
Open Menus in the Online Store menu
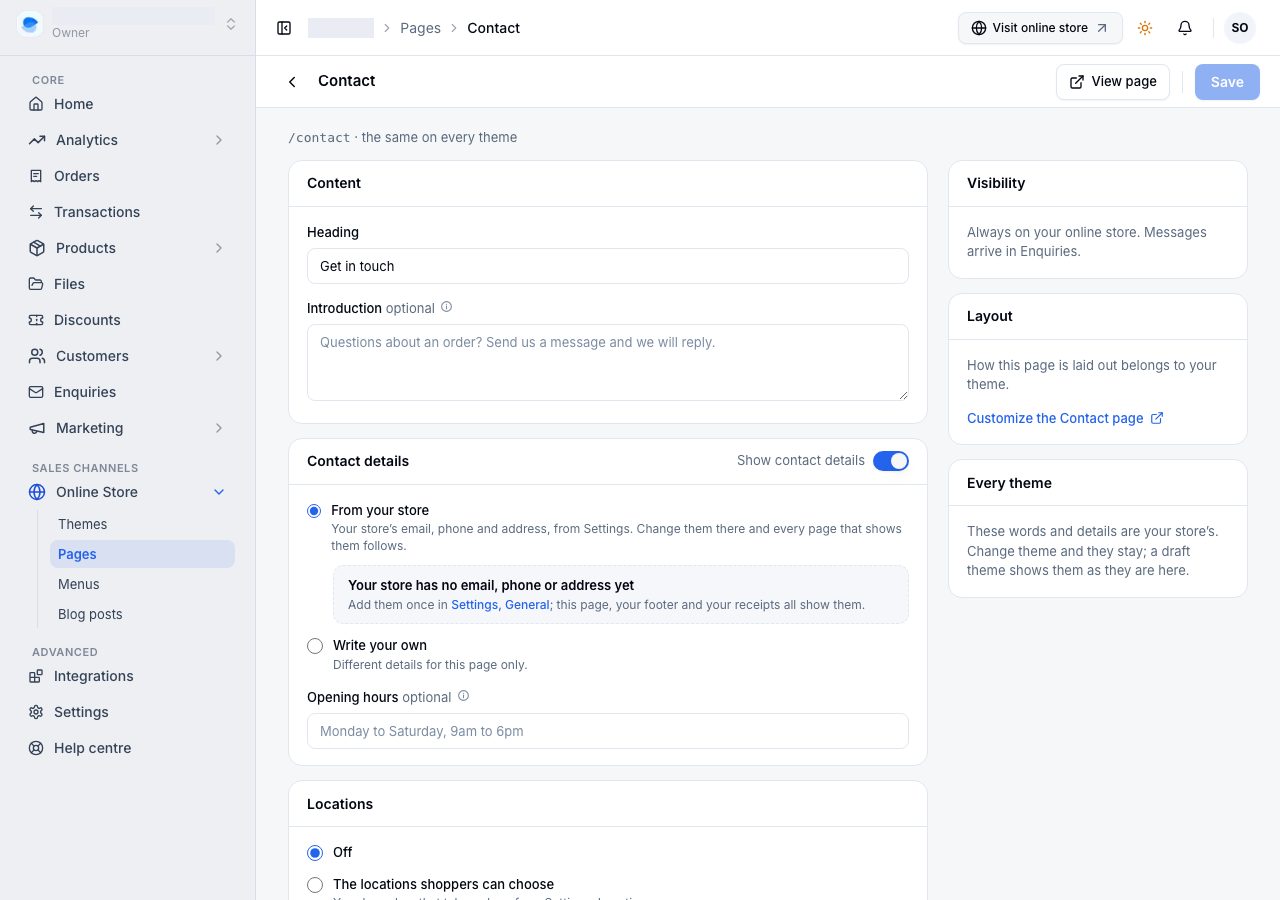[142, 584]
